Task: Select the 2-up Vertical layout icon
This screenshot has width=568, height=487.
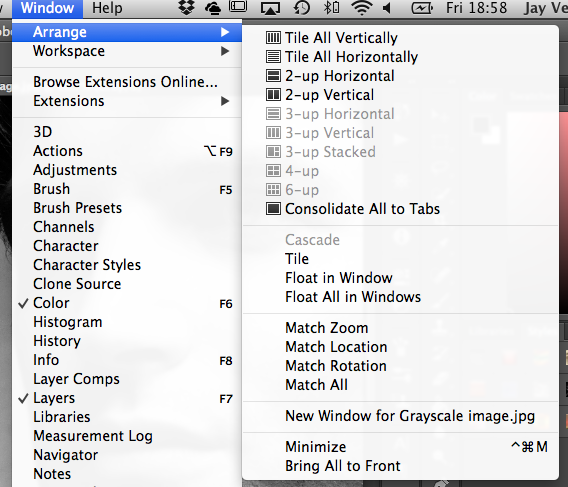Action: pos(273,95)
